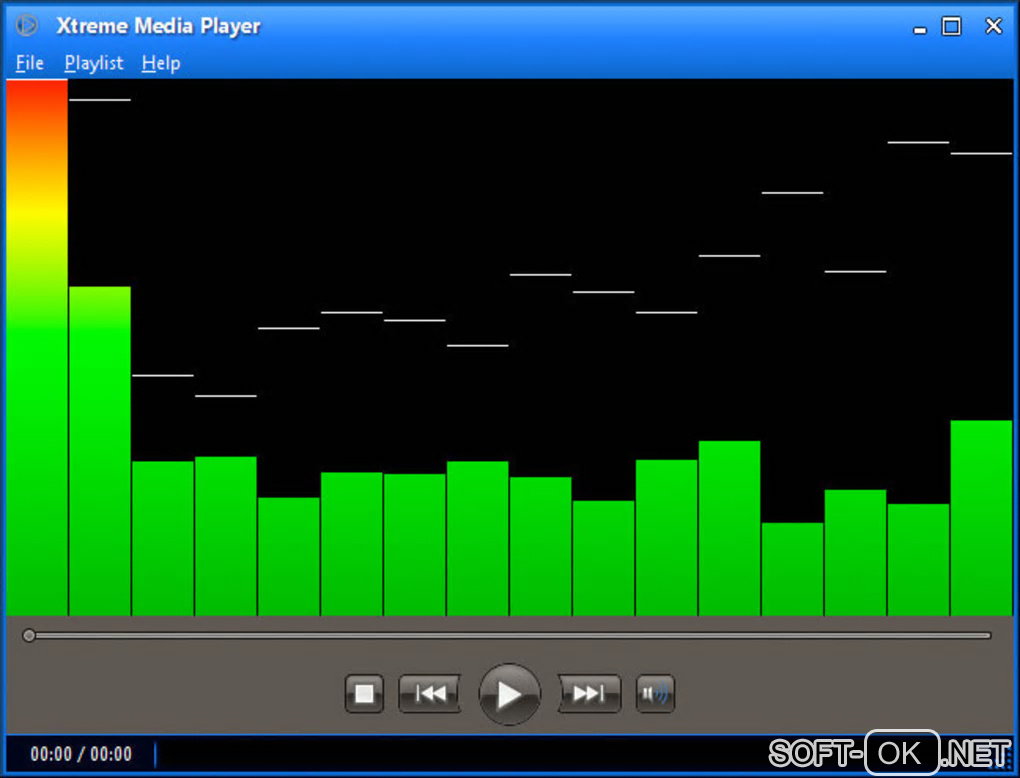Click the seek bar position knob
This screenshot has width=1020, height=778.
pyautogui.click(x=29, y=636)
